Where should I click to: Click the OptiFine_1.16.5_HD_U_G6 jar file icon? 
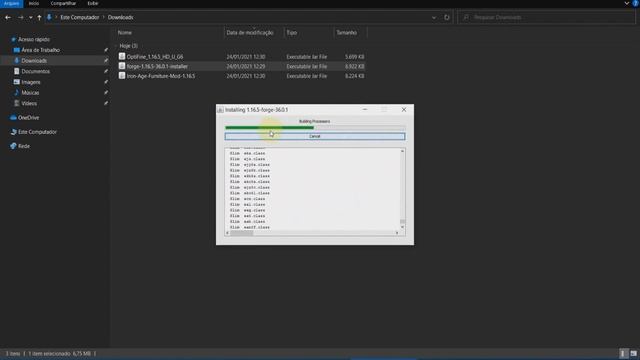point(122,56)
